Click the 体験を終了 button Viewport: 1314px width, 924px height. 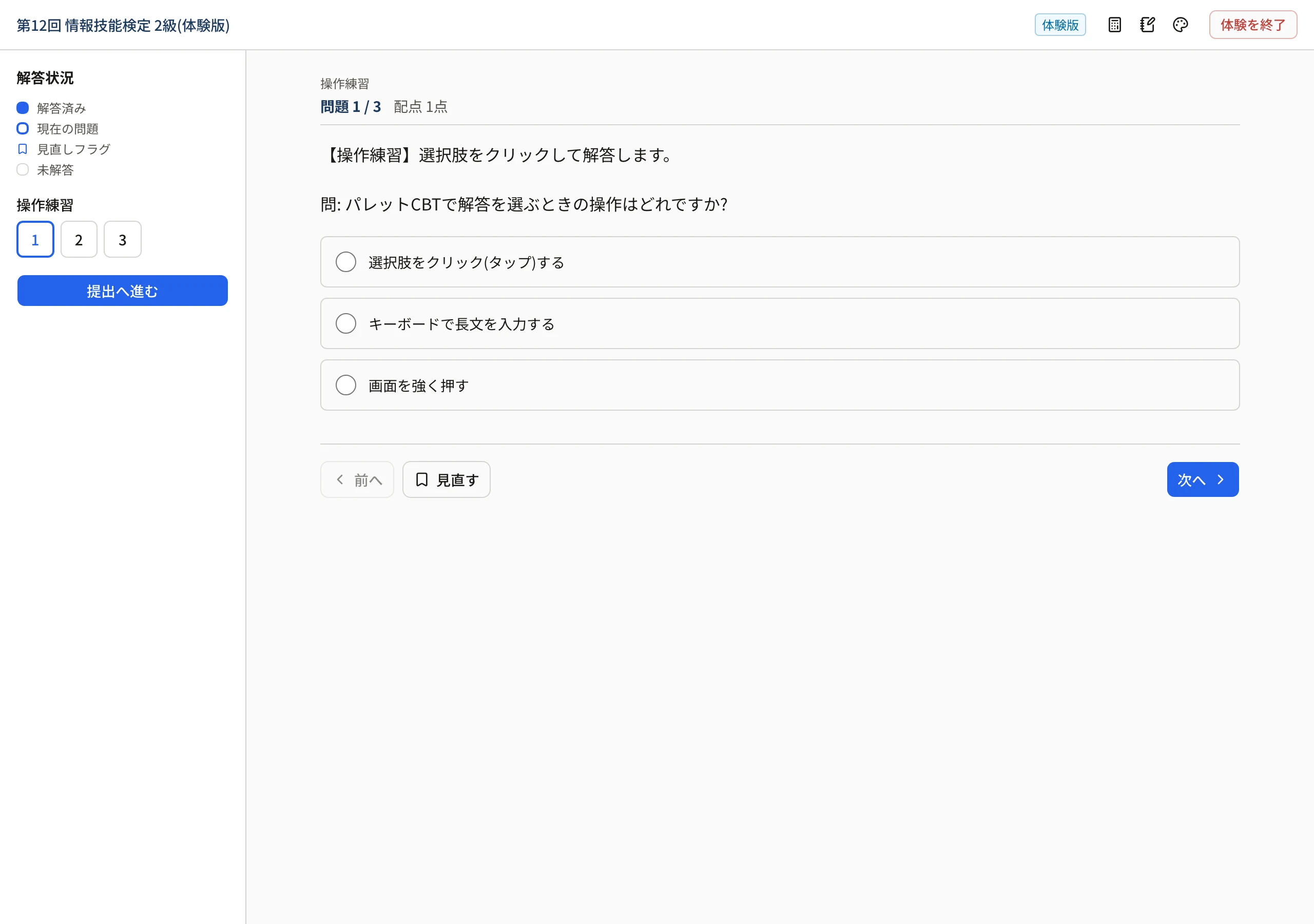click(x=1253, y=25)
